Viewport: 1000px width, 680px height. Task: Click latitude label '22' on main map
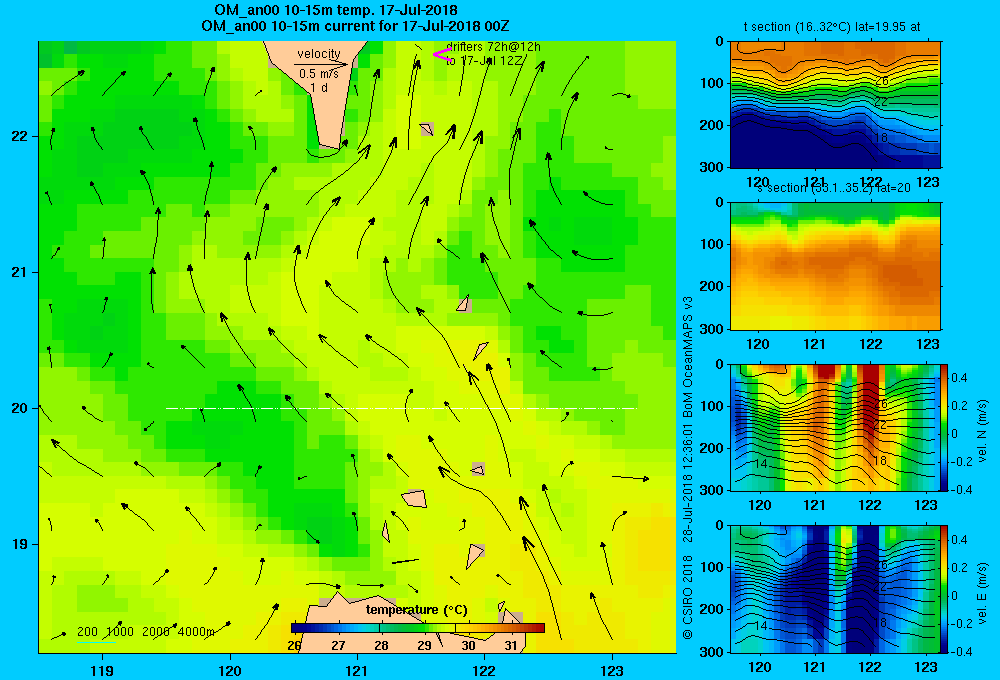19,137
